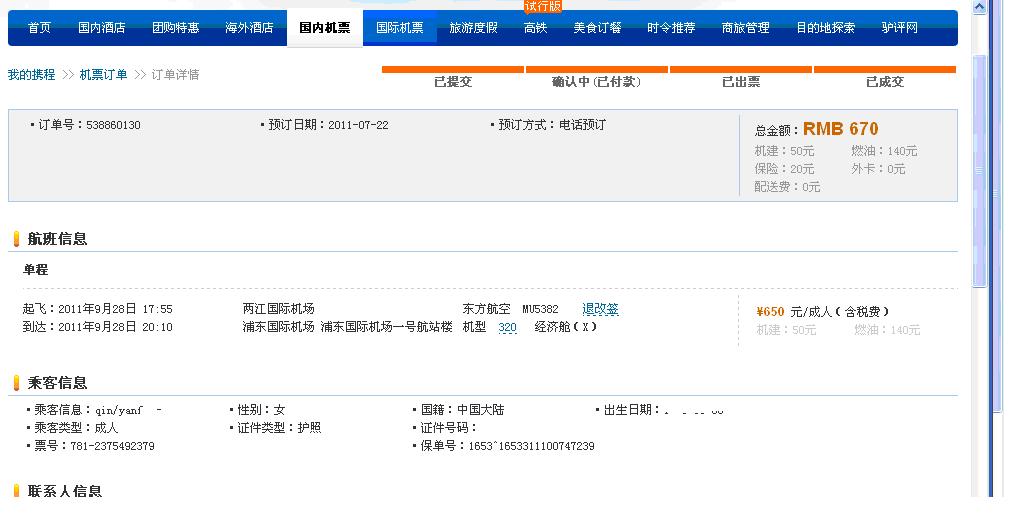Click the aircraft type 320 link
Viewport: 1024px width, 531px height.
click(507, 328)
